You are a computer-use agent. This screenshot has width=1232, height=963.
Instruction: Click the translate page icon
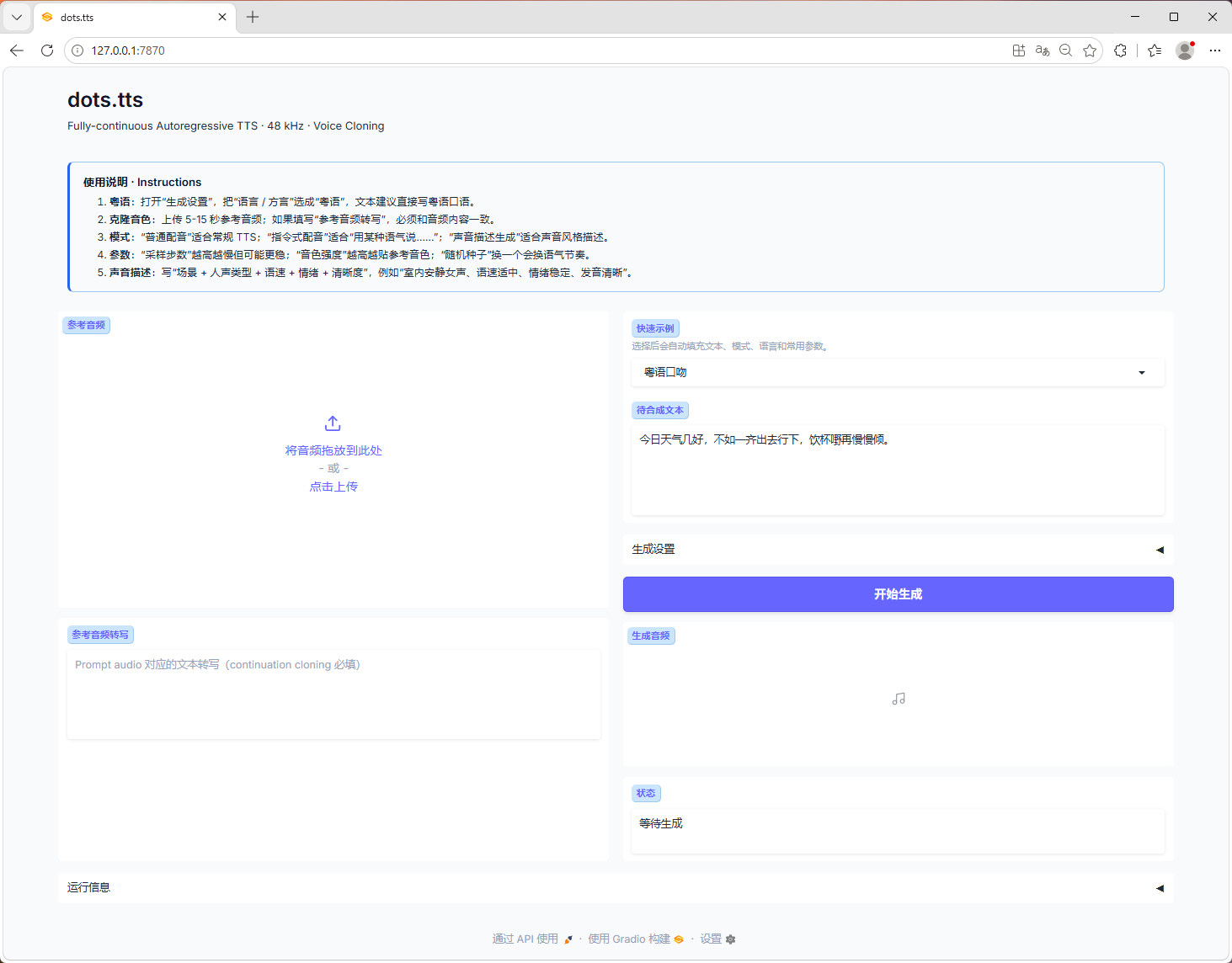(x=1043, y=51)
